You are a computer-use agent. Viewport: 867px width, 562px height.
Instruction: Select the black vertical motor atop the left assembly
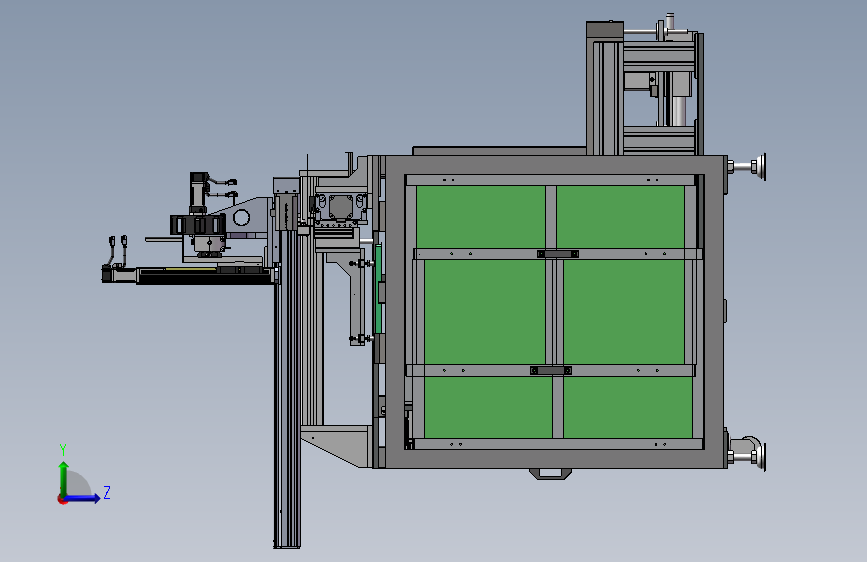point(199,191)
